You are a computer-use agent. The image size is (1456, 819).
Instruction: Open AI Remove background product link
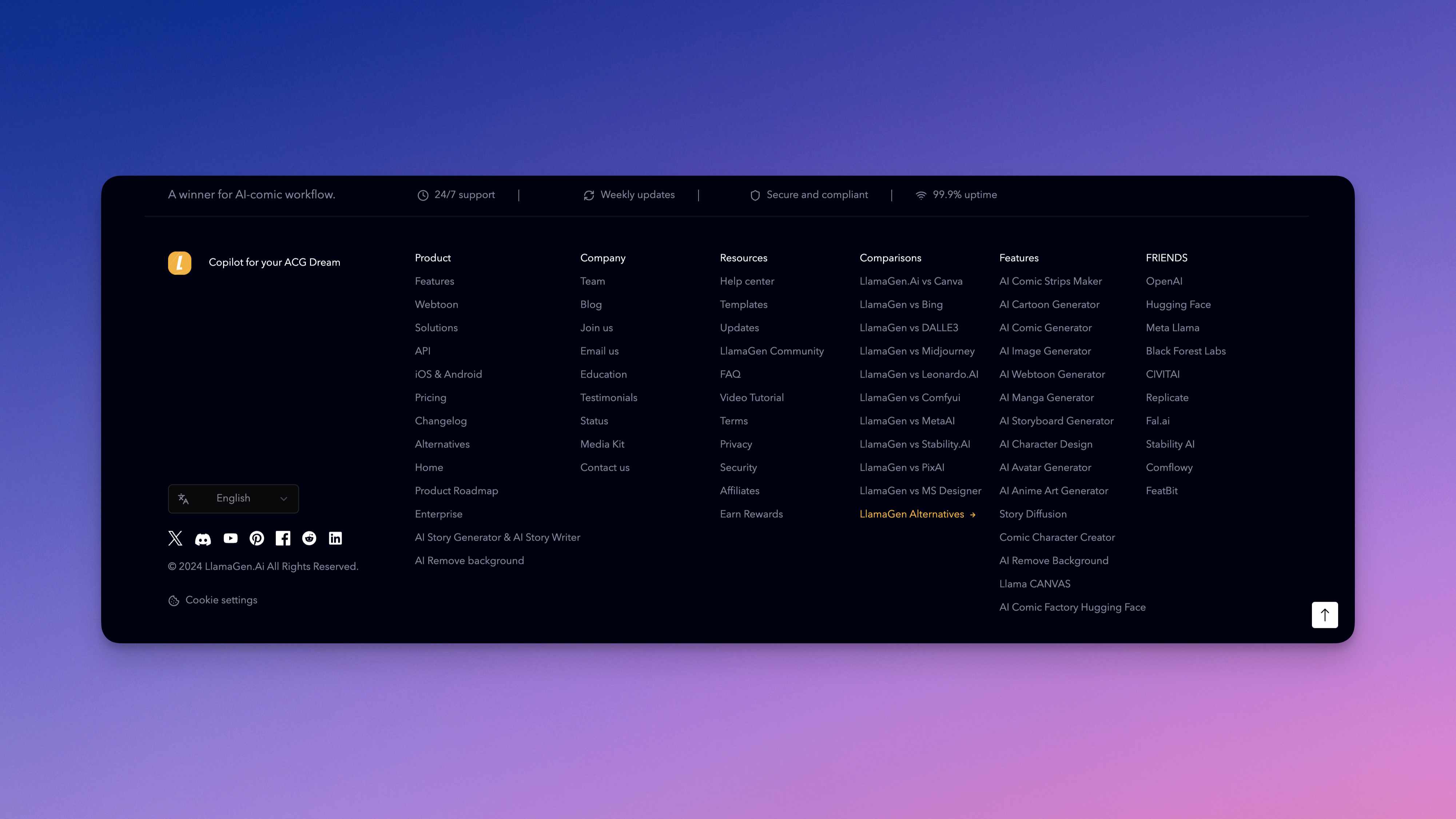(x=469, y=561)
